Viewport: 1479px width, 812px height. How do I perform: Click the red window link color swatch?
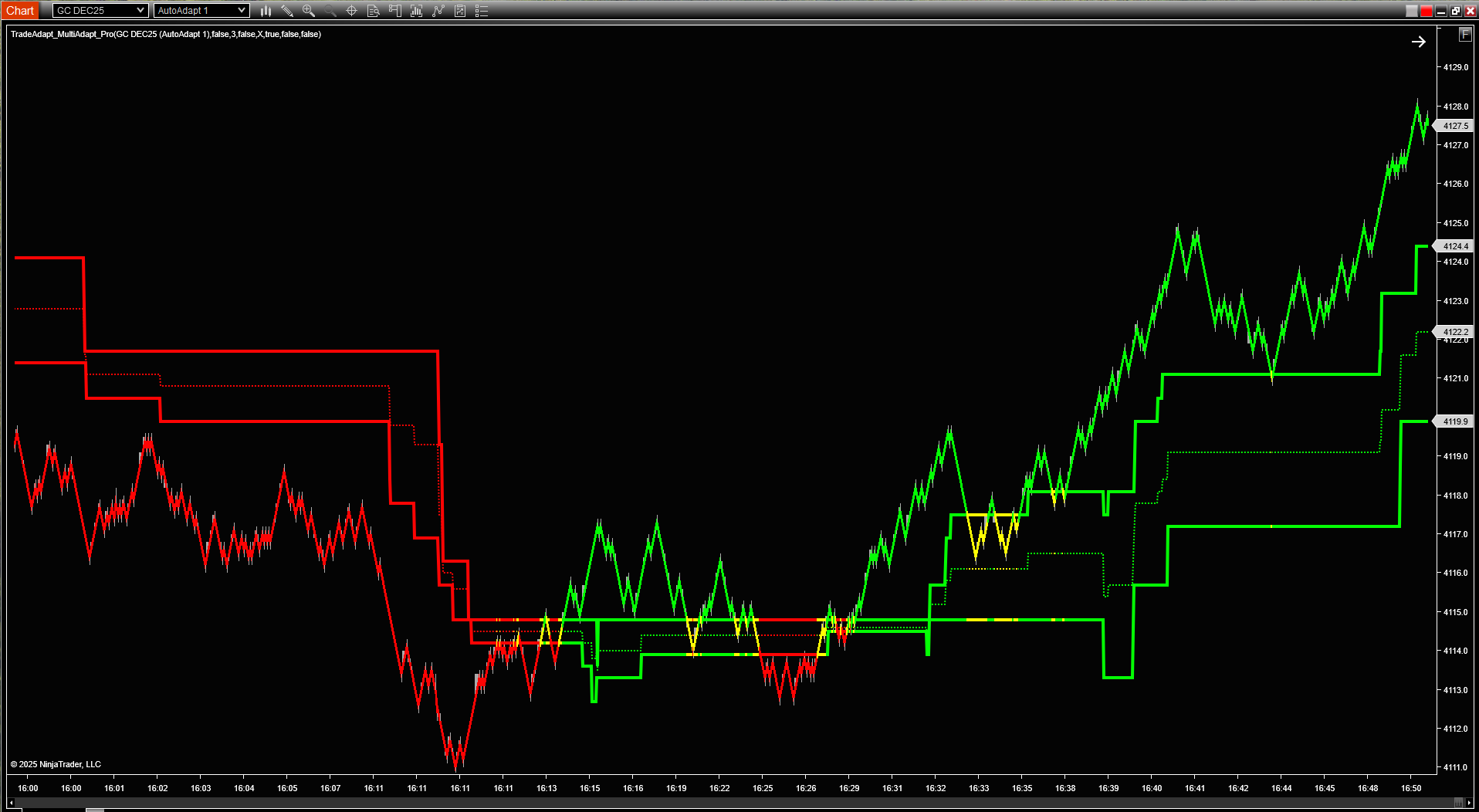(x=1427, y=11)
